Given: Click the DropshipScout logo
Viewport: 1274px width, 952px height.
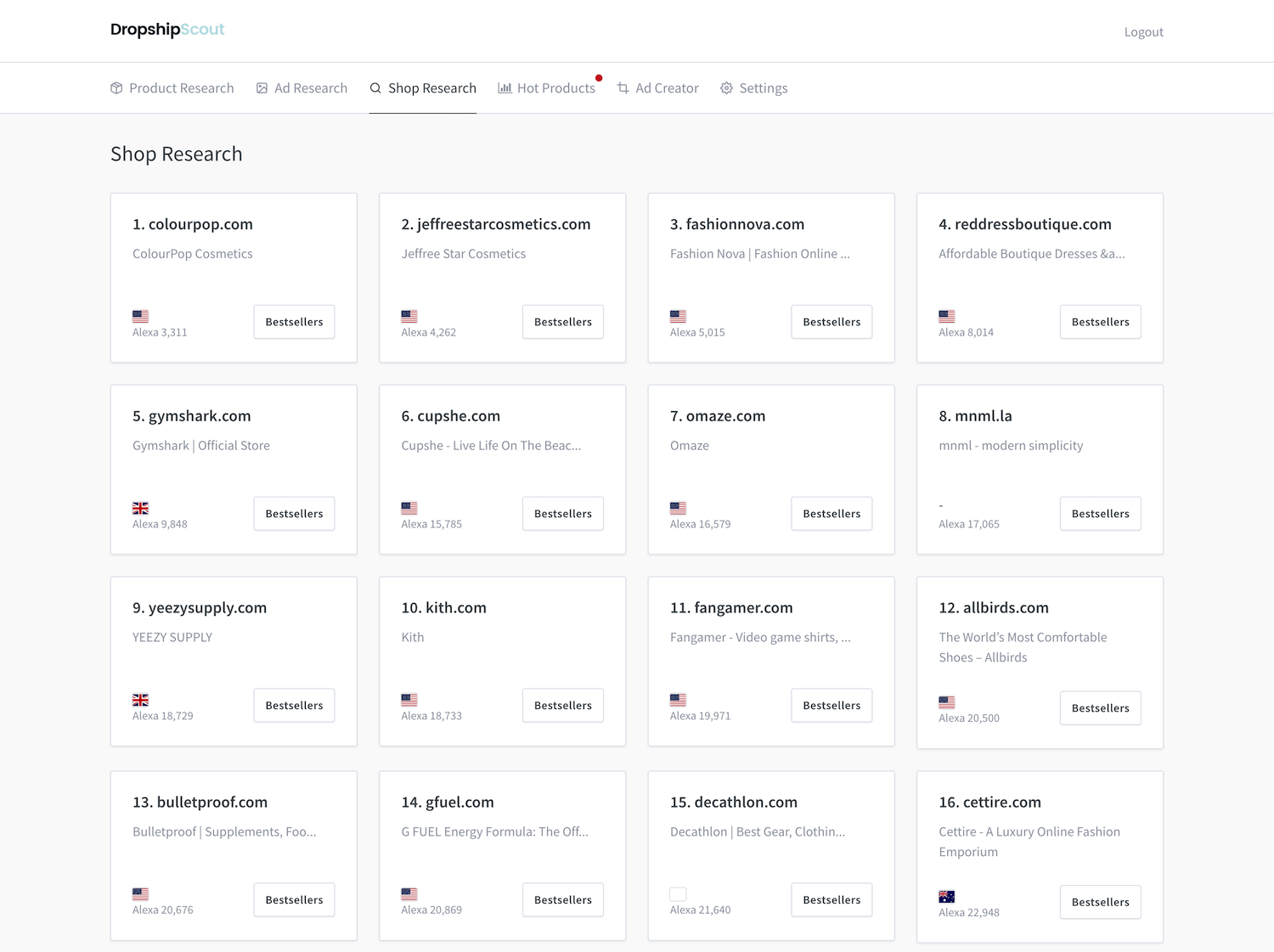Looking at the screenshot, I should click(x=167, y=30).
